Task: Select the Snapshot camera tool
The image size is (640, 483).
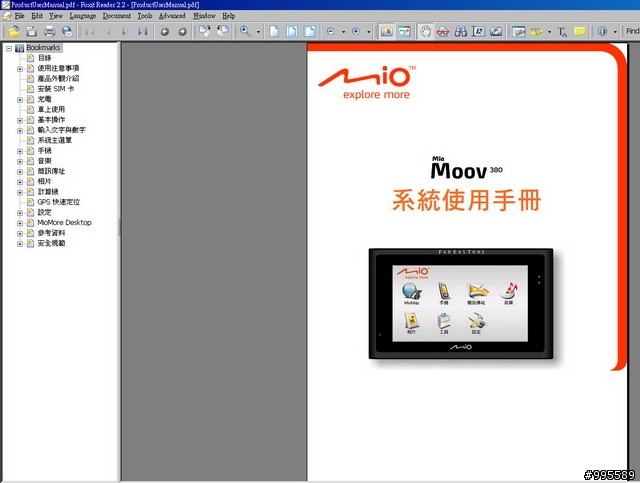Action: (496, 31)
